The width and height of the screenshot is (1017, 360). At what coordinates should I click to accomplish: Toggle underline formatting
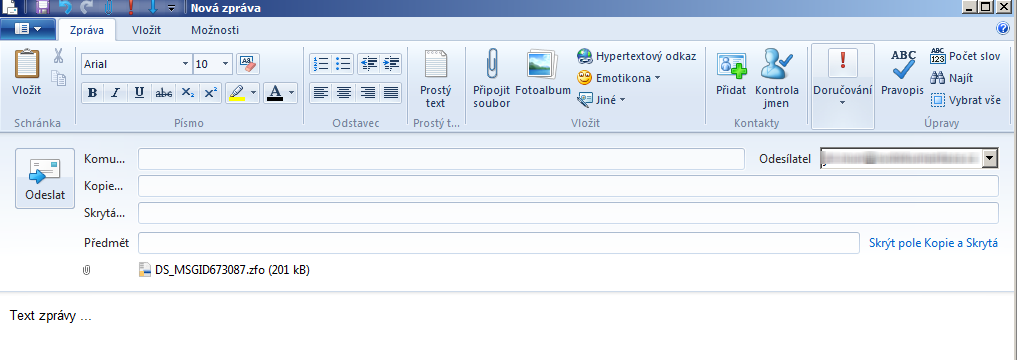pyautogui.click(x=139, y=93)
